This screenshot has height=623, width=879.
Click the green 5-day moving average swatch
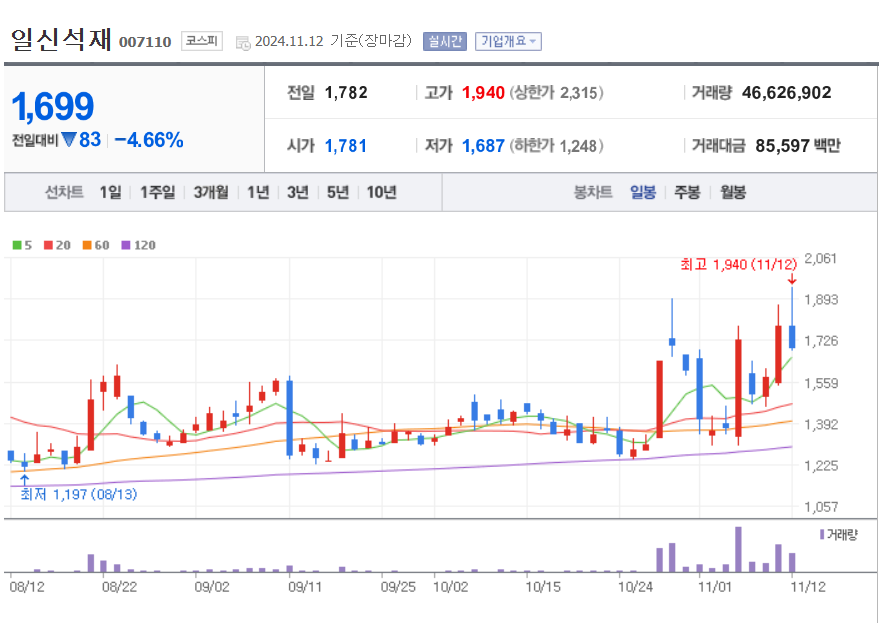[x=17, y=245]
